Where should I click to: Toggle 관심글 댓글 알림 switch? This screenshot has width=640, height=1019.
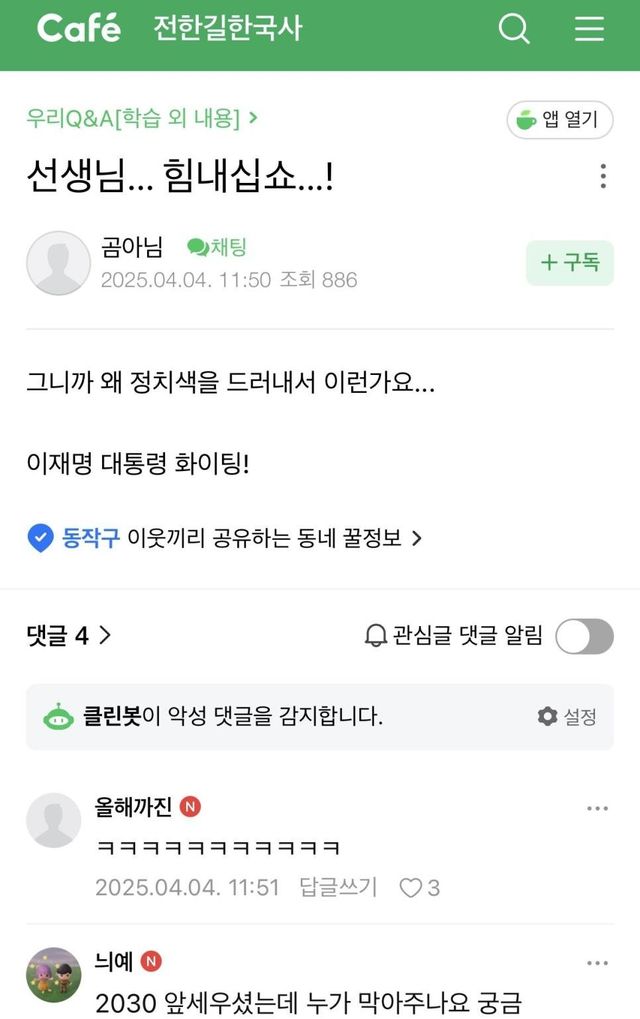click(x=584, y=636)
